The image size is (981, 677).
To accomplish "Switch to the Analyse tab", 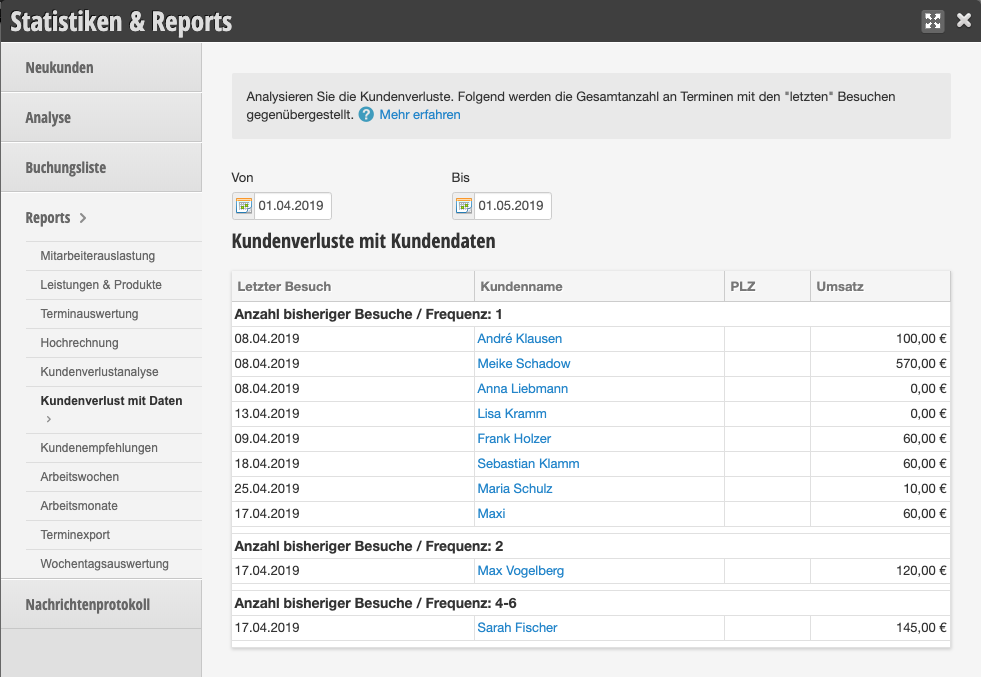I will 48,118.
